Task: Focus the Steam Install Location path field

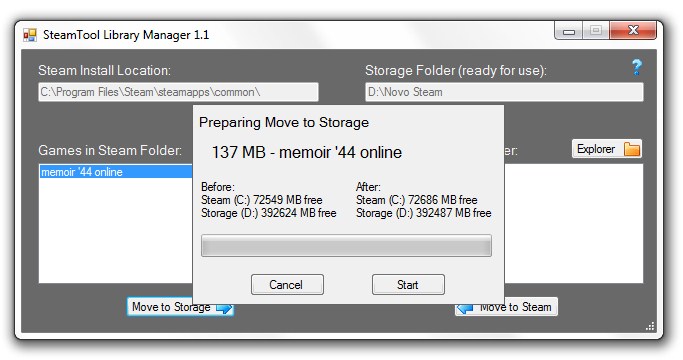Action: [178, 92]
